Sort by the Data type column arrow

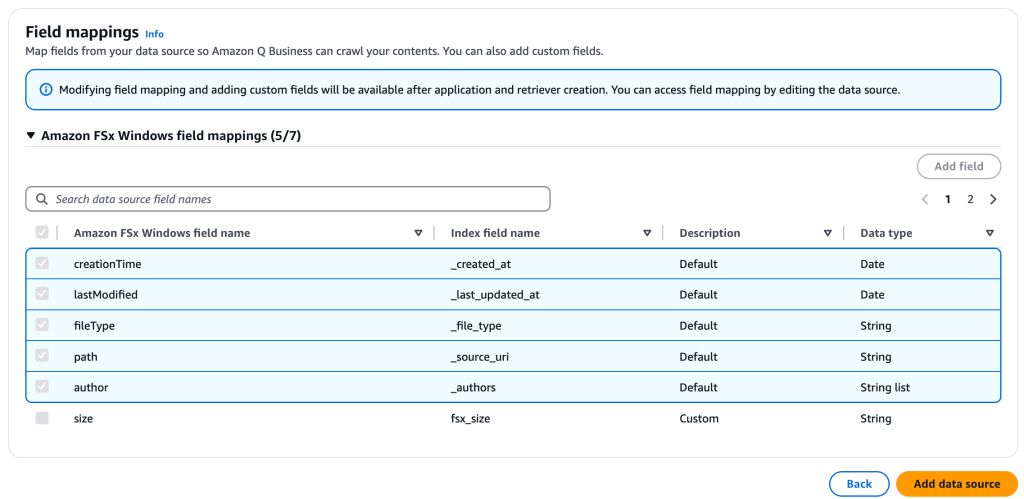tap(989, 233)
